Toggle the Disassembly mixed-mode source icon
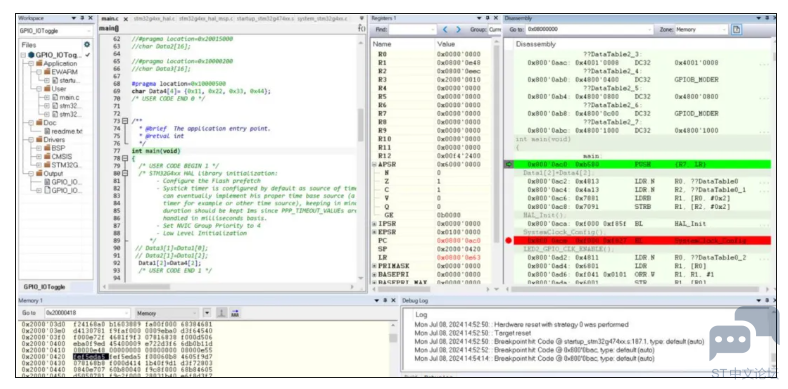Screen dimensions: 788x389 (736, 30)
